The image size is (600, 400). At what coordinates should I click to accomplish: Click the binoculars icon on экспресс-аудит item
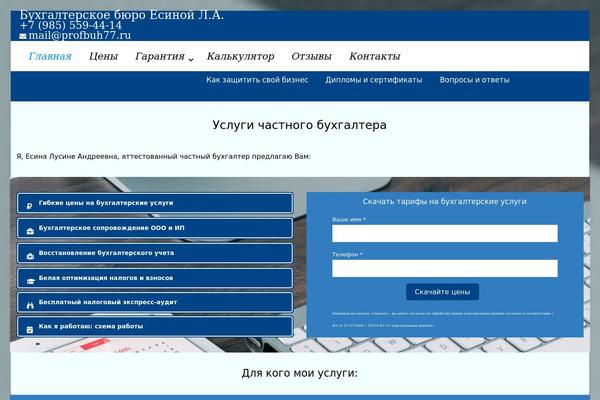[x=30, y=305]
